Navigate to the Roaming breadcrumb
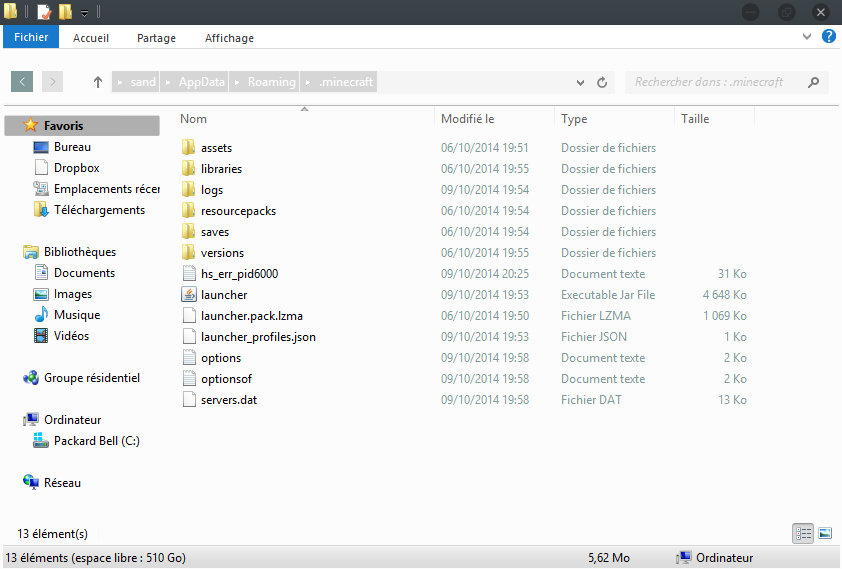Image resolution: width=842 pixels, height=569 pixels. coord(271,82)
